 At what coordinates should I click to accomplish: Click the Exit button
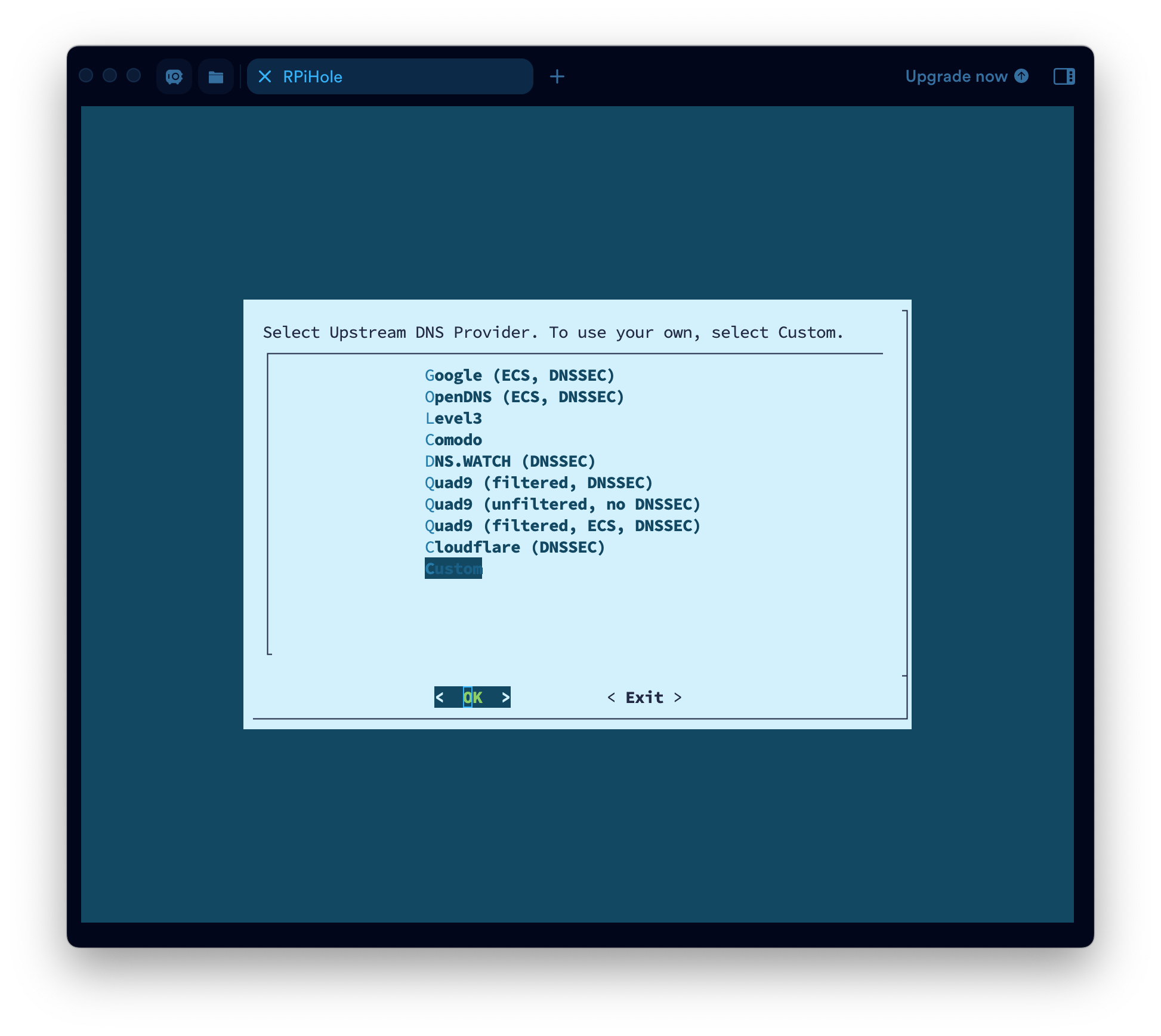pos(644,697)
